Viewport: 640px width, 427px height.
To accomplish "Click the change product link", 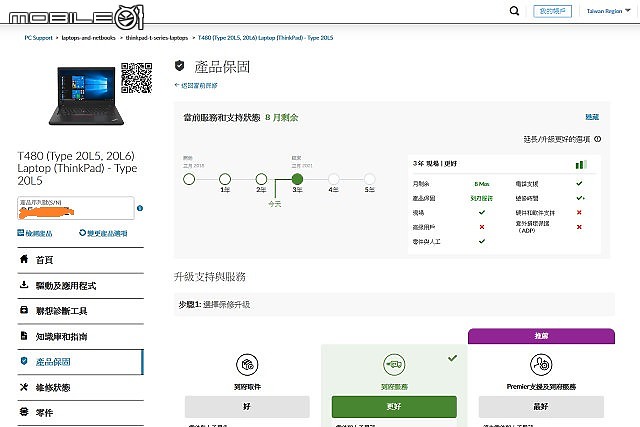I will pos(103,233).
